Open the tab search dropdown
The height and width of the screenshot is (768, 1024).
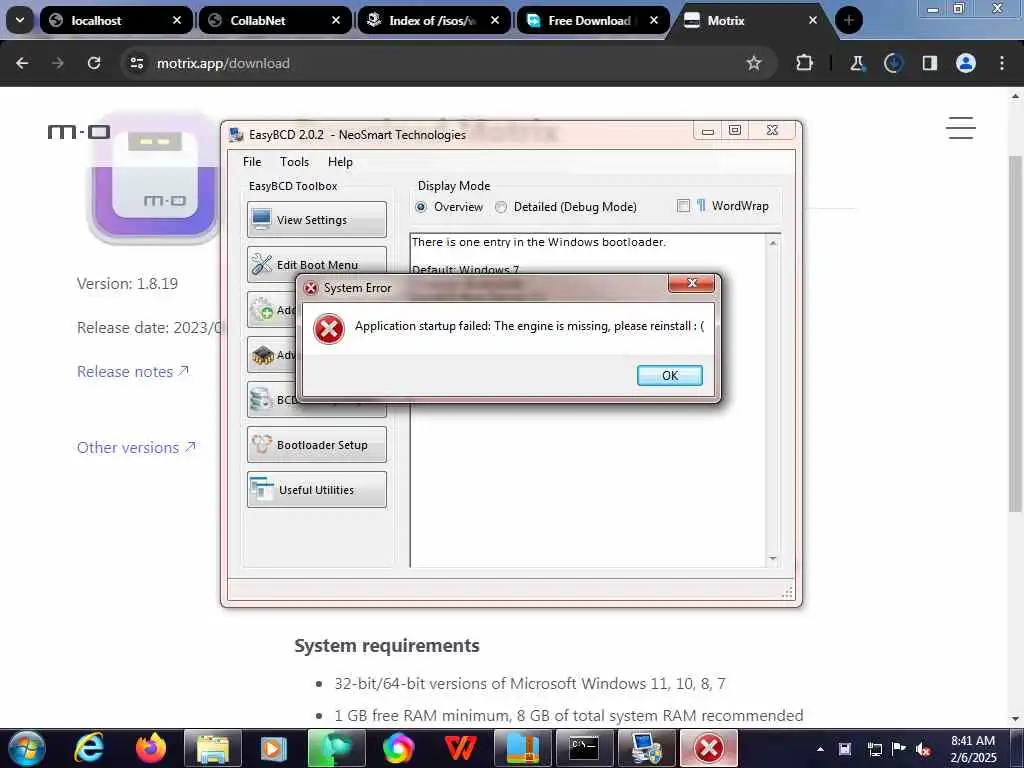pyautogui.click(x=20, y=20)
